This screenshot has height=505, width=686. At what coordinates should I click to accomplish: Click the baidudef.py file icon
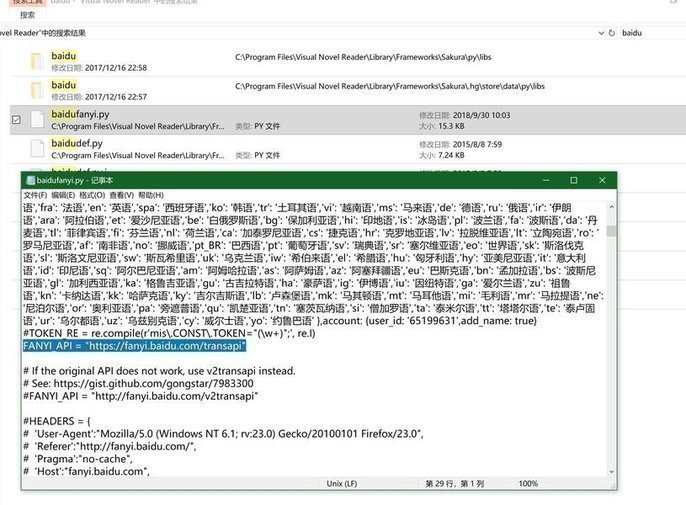point(37,148)
